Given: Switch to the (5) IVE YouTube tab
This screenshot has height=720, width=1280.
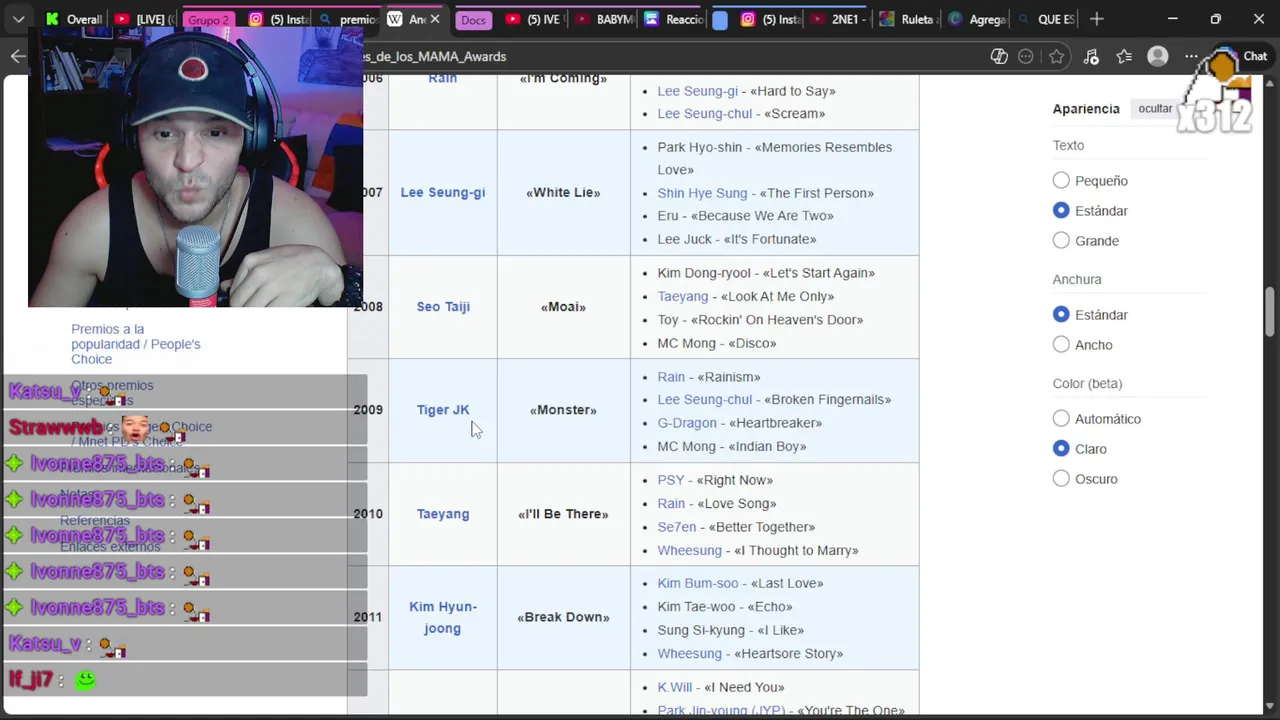Looking at the screenshot, I should [533, 19].
